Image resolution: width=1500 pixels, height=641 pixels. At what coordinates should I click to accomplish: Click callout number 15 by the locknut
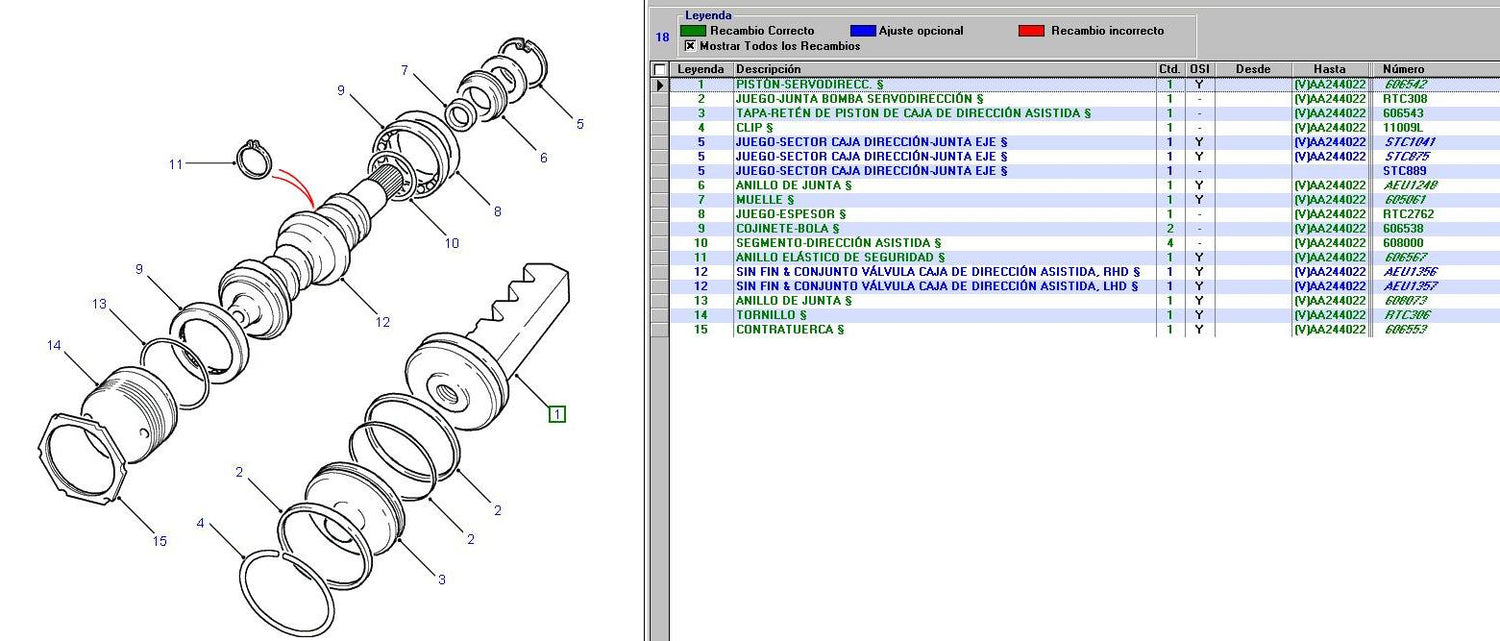pos(159,541)
